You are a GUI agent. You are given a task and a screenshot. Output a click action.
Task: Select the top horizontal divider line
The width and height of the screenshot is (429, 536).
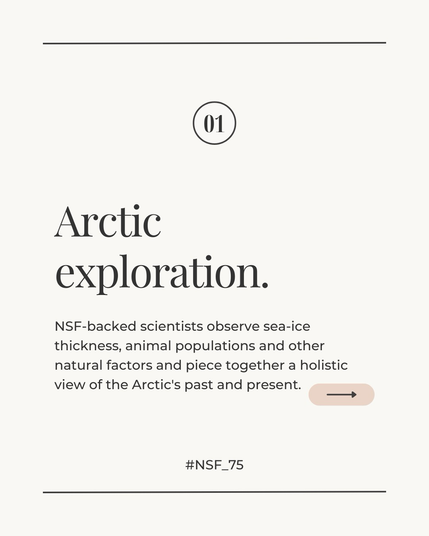(214, 43)
